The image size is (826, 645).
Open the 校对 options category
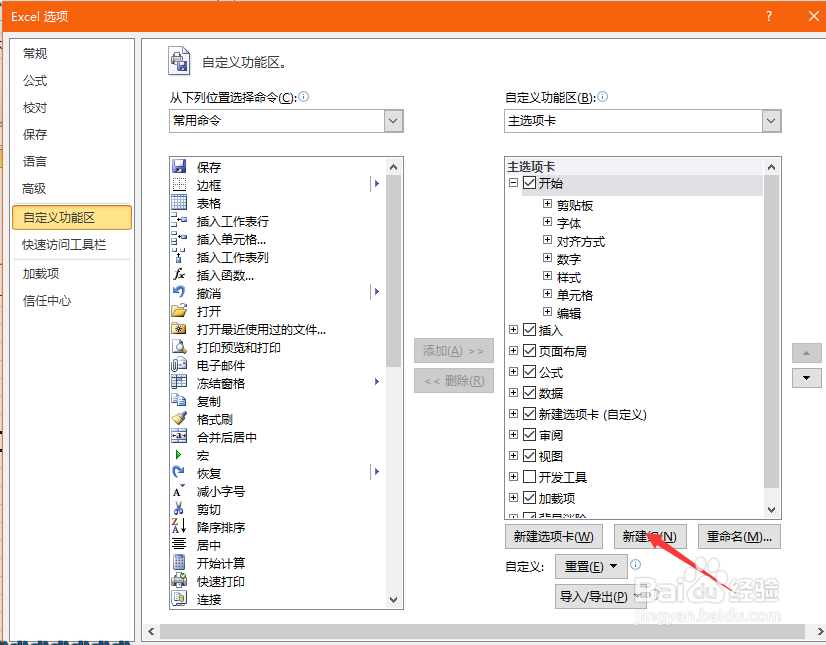pos(35,108)
